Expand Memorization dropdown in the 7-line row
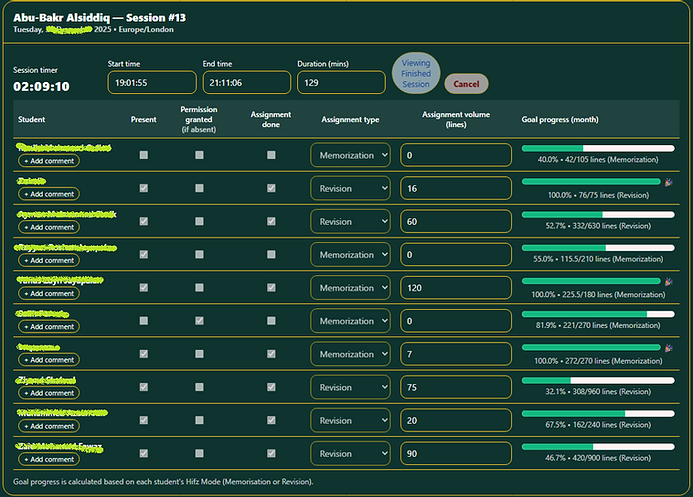Screen dimensions: 693x497 [350, 354]
